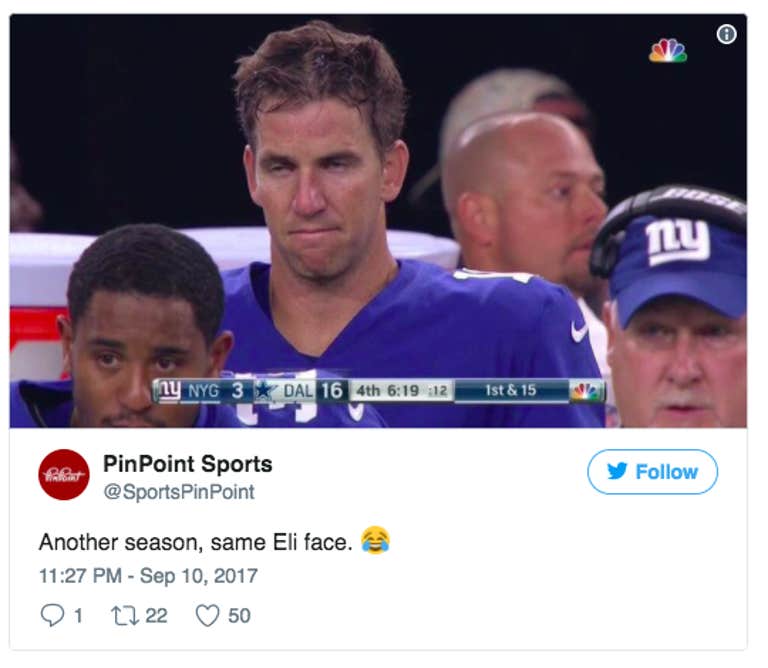Screen dimensions: 768x668
Task: Open the 11:27 PM - Sep 10, 2017 timestamp
Action: coord(148,576)
